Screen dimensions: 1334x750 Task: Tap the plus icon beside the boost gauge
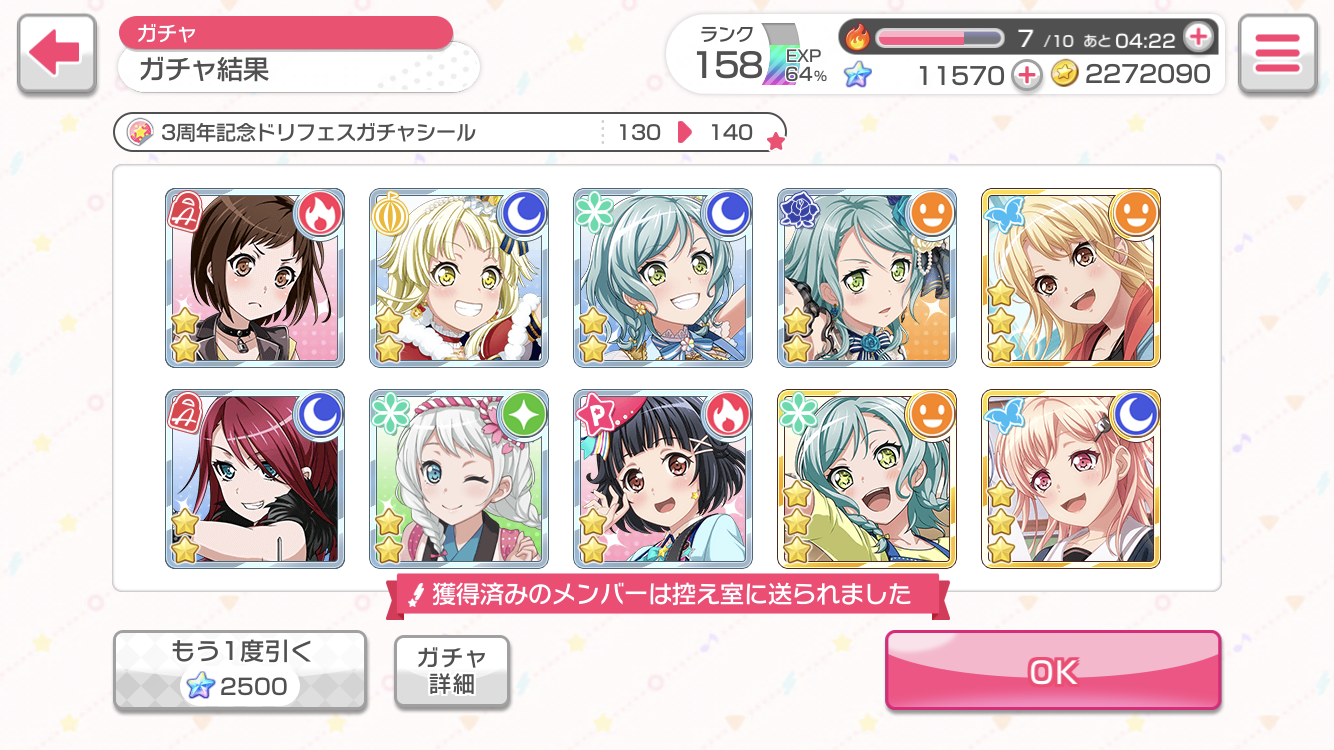1197,38
